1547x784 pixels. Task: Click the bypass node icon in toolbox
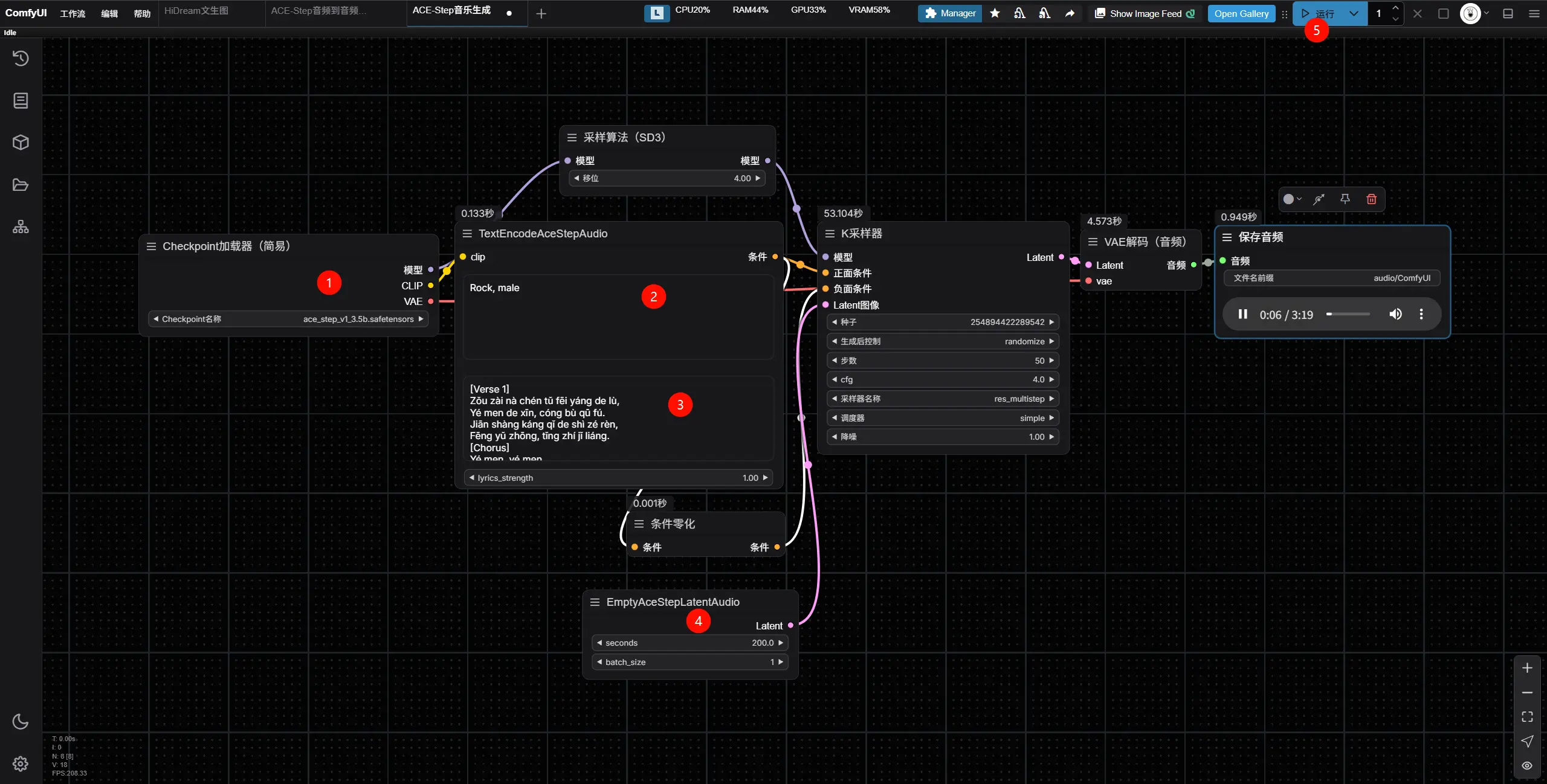(x=1319, y=199)
